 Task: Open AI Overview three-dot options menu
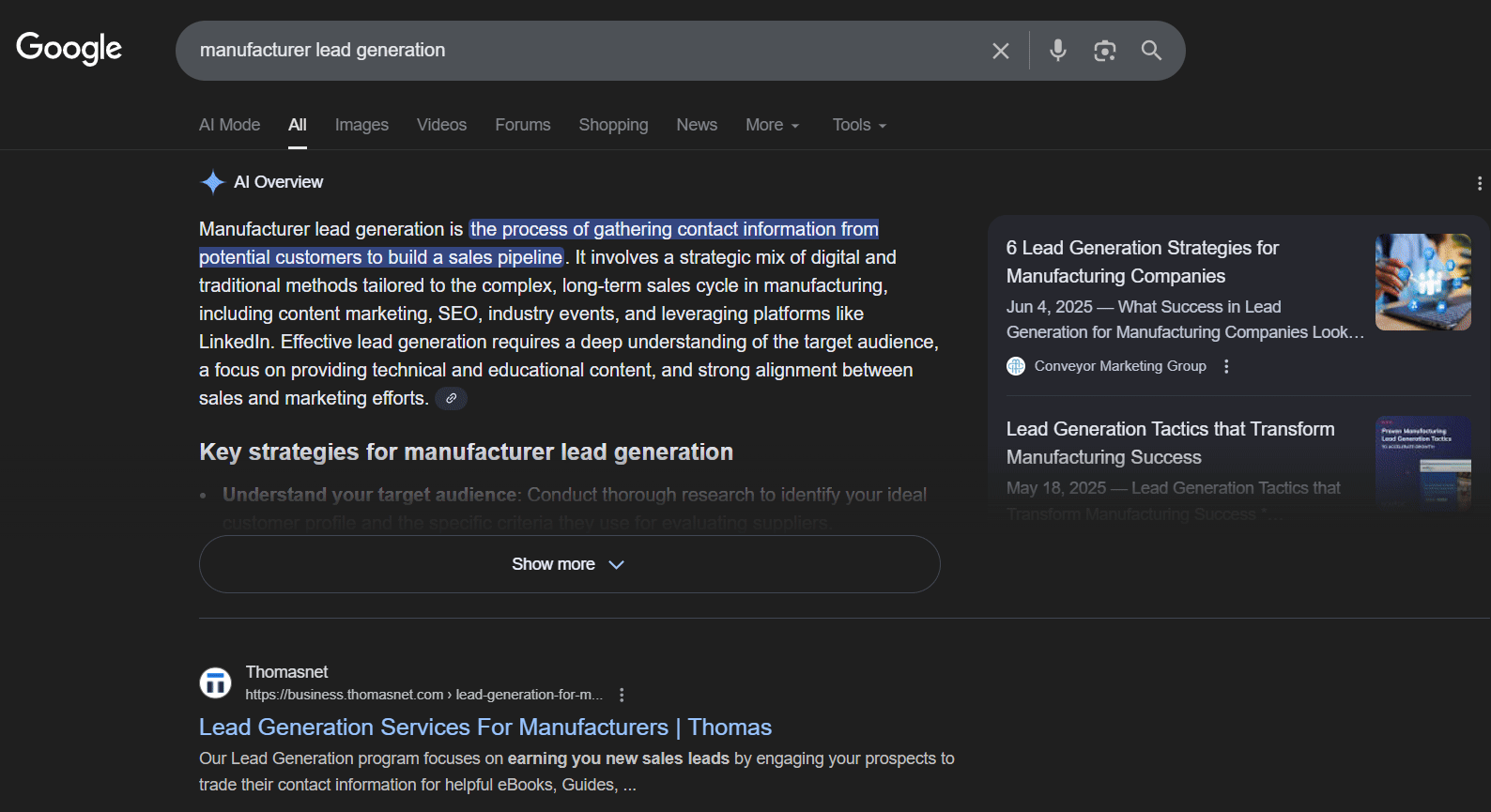point(1479,183)
